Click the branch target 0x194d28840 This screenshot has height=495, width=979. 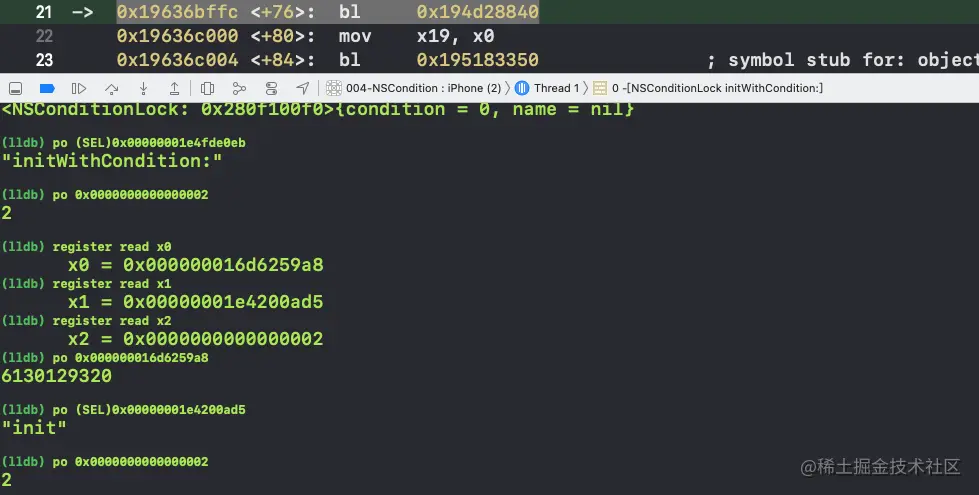pyautogui.click(x=478, y=12)
